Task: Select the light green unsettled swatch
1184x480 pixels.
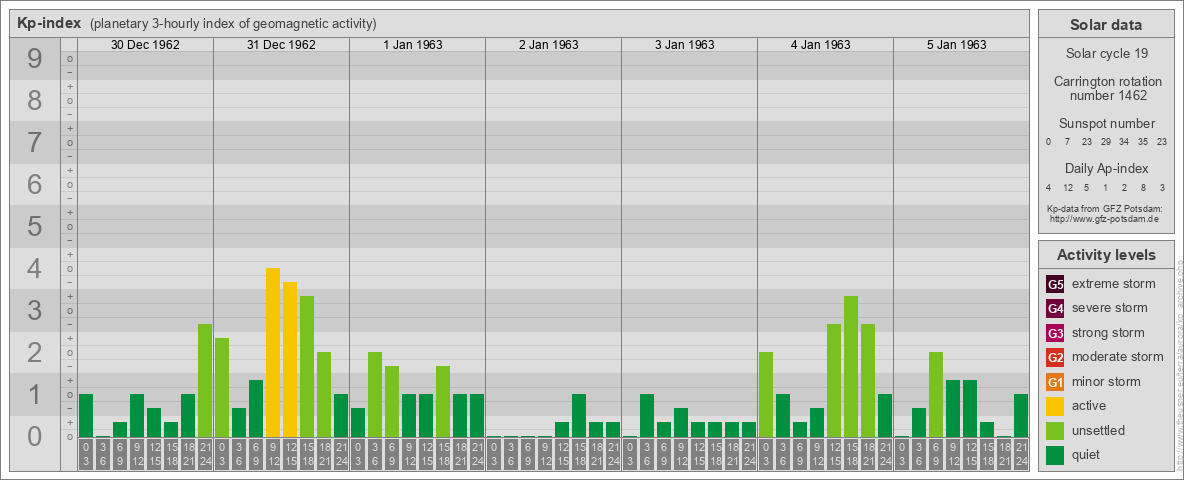Action: (x=1055, y=430)
